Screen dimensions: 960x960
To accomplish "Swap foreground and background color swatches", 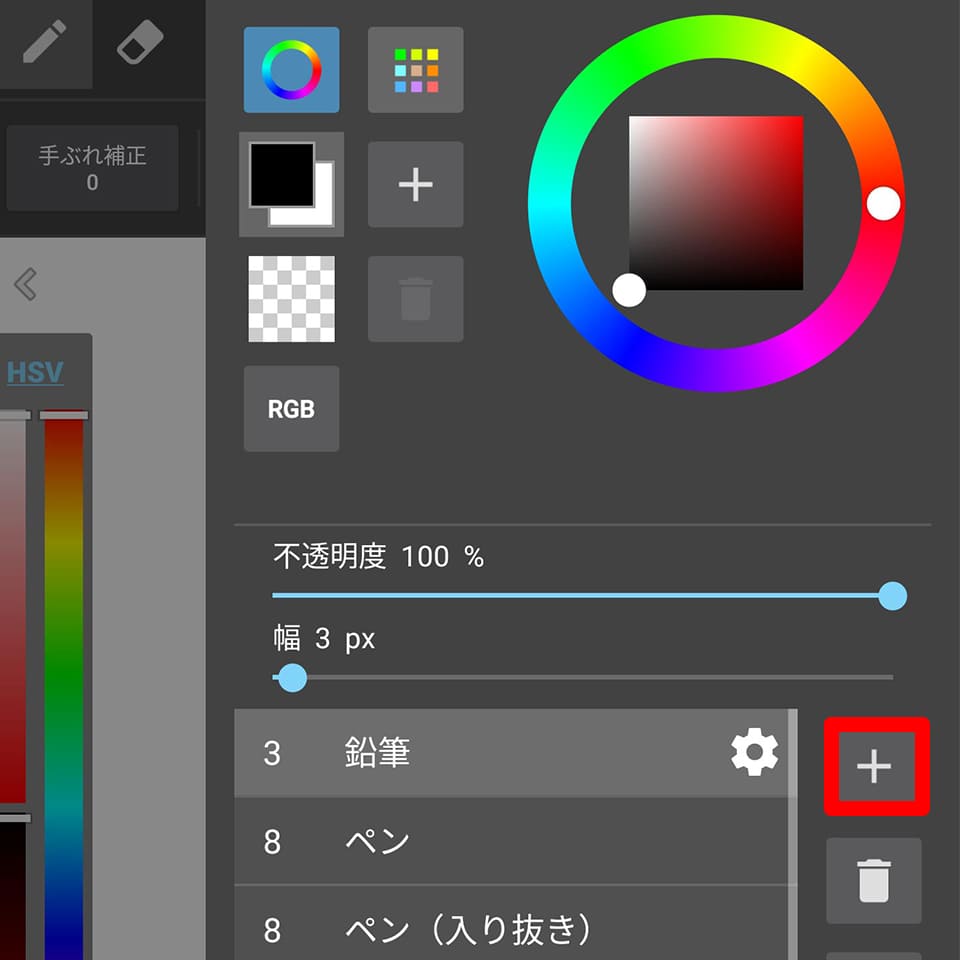I will pos(291,184).
